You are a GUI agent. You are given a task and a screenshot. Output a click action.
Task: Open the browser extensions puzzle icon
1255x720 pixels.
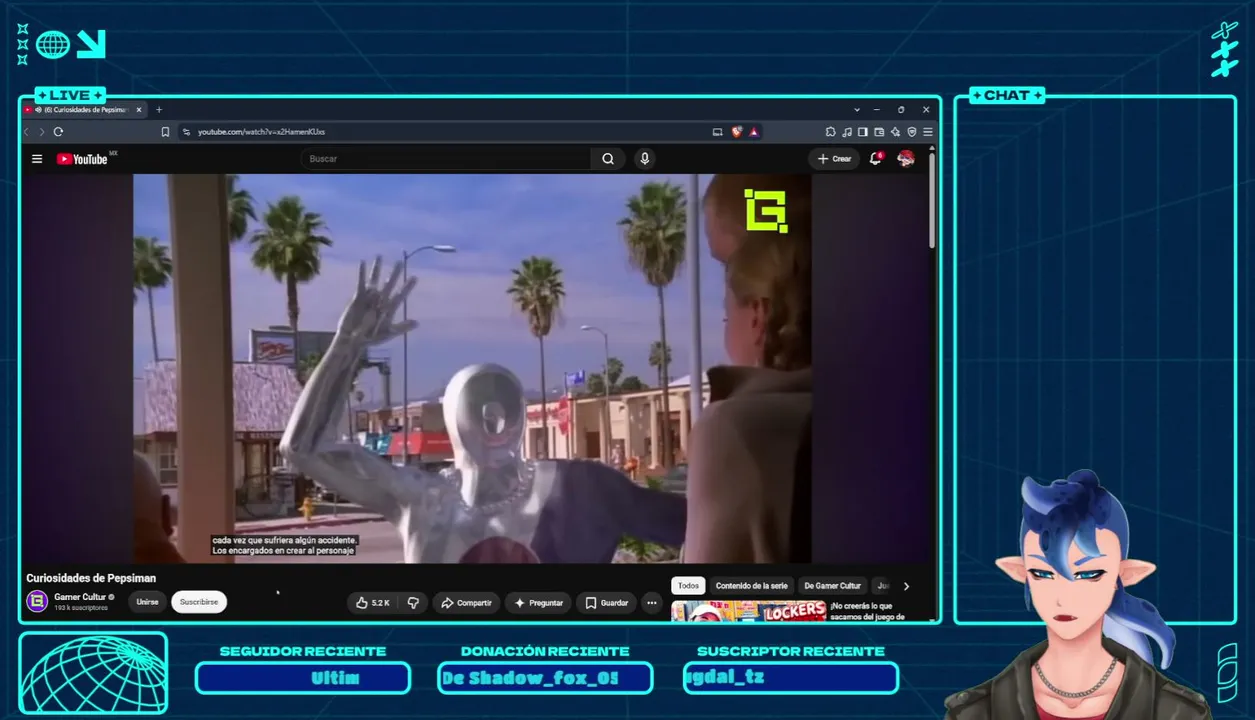coord(830,132)
